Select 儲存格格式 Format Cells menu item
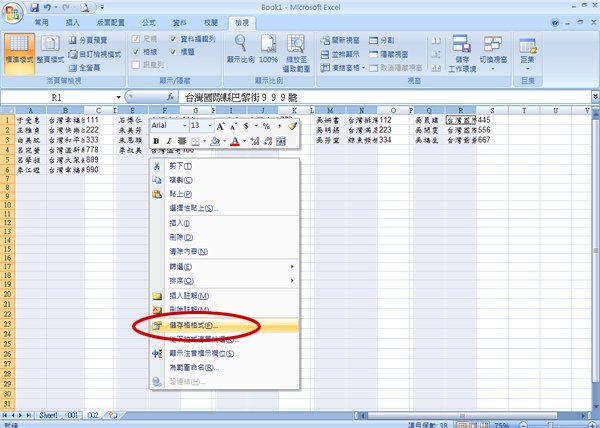This screenshot has height=428, width=600. pyautogui.click(x=224, y=325)
